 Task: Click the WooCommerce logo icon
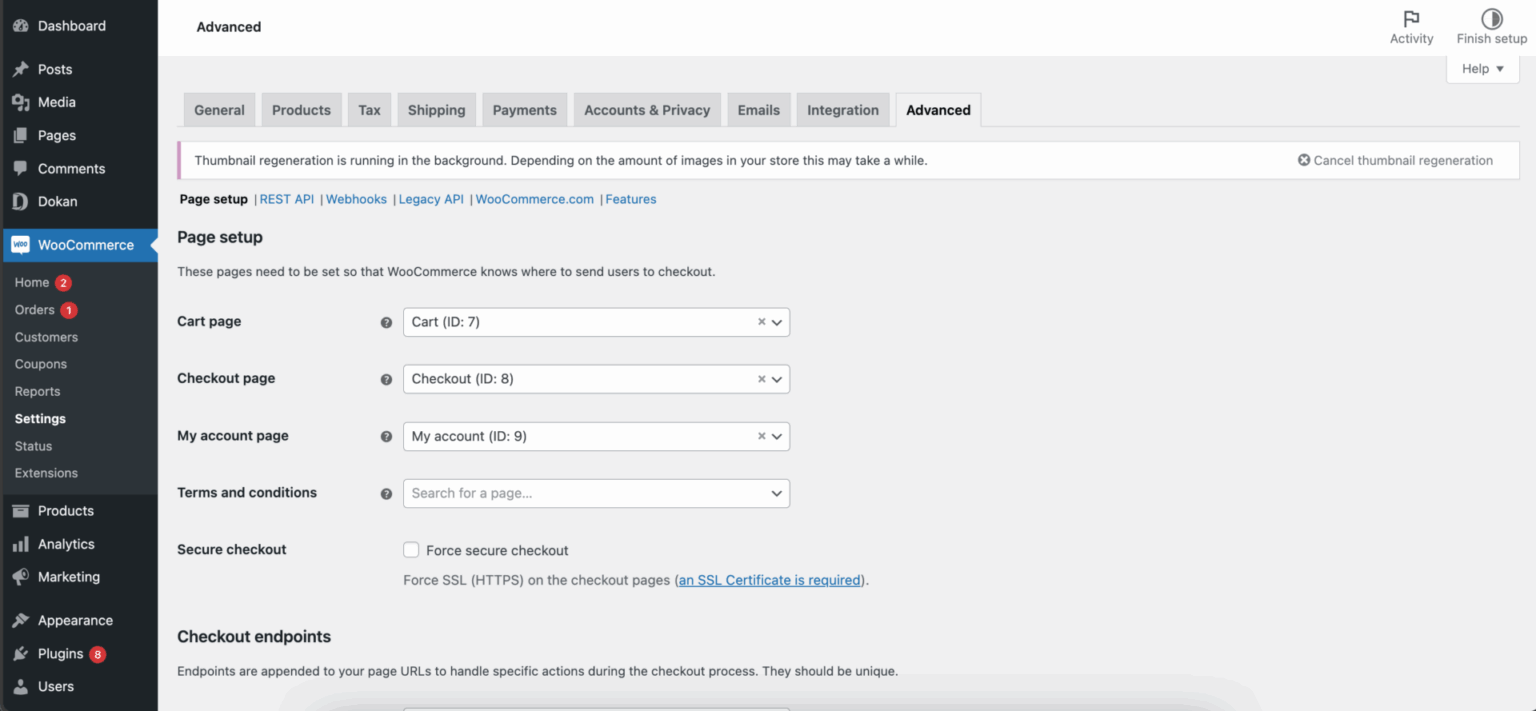tap(20, 245)
